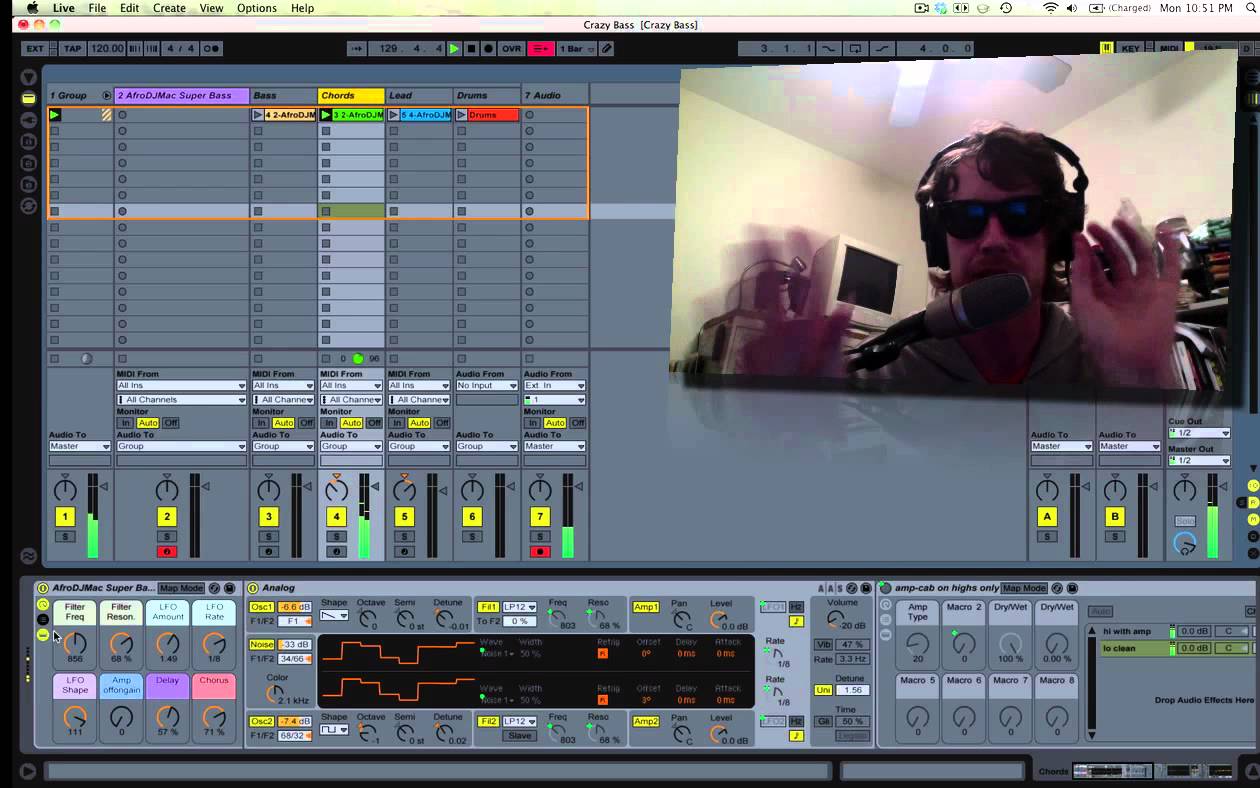
Task: Hot-swap the amp-cab rack preset
Action: (1057, 588)
